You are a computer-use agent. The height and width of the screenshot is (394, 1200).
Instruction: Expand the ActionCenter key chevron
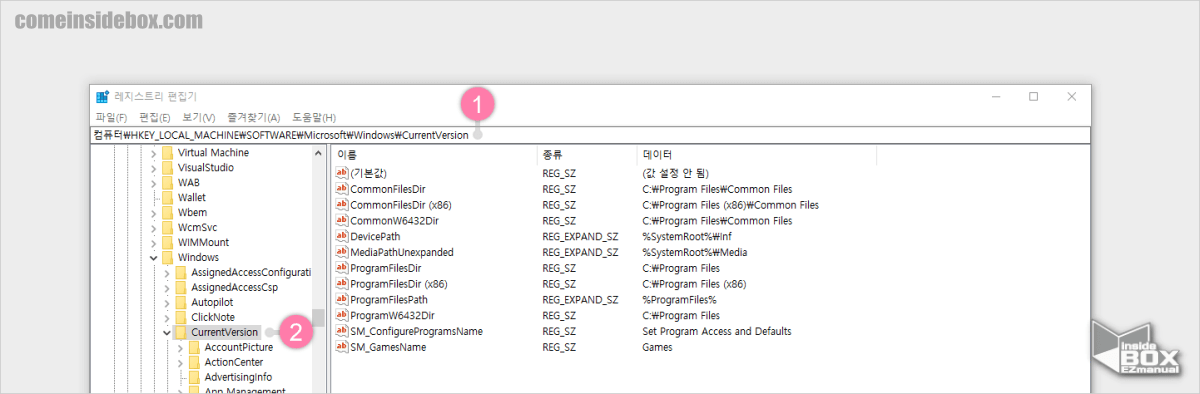179,362
